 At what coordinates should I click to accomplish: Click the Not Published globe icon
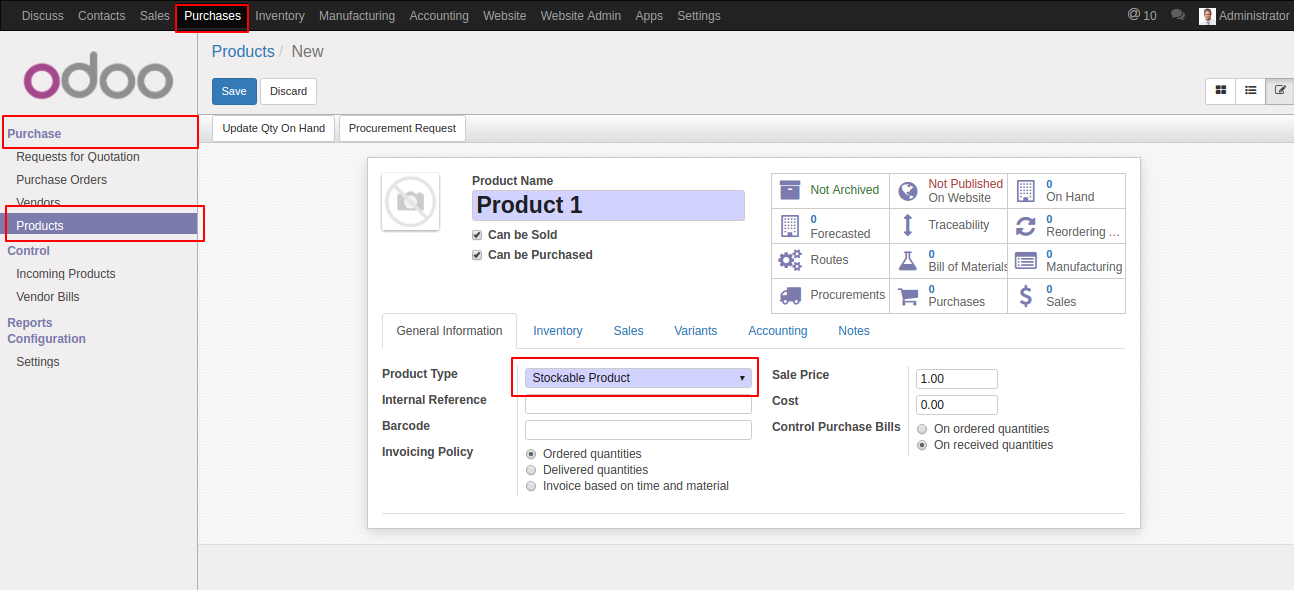908,191
